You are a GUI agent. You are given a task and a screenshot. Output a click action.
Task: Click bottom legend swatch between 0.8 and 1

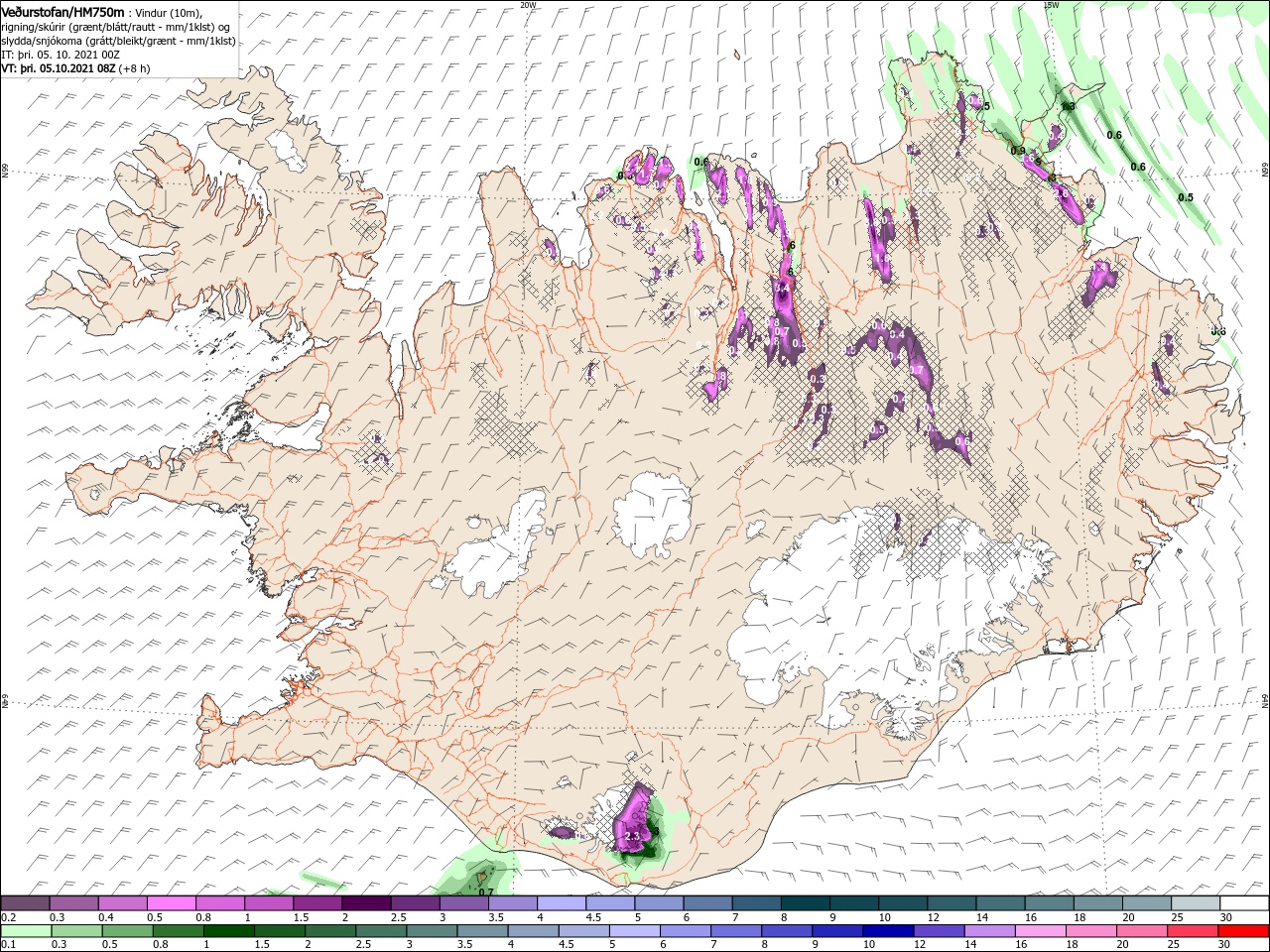click(178, 931)
